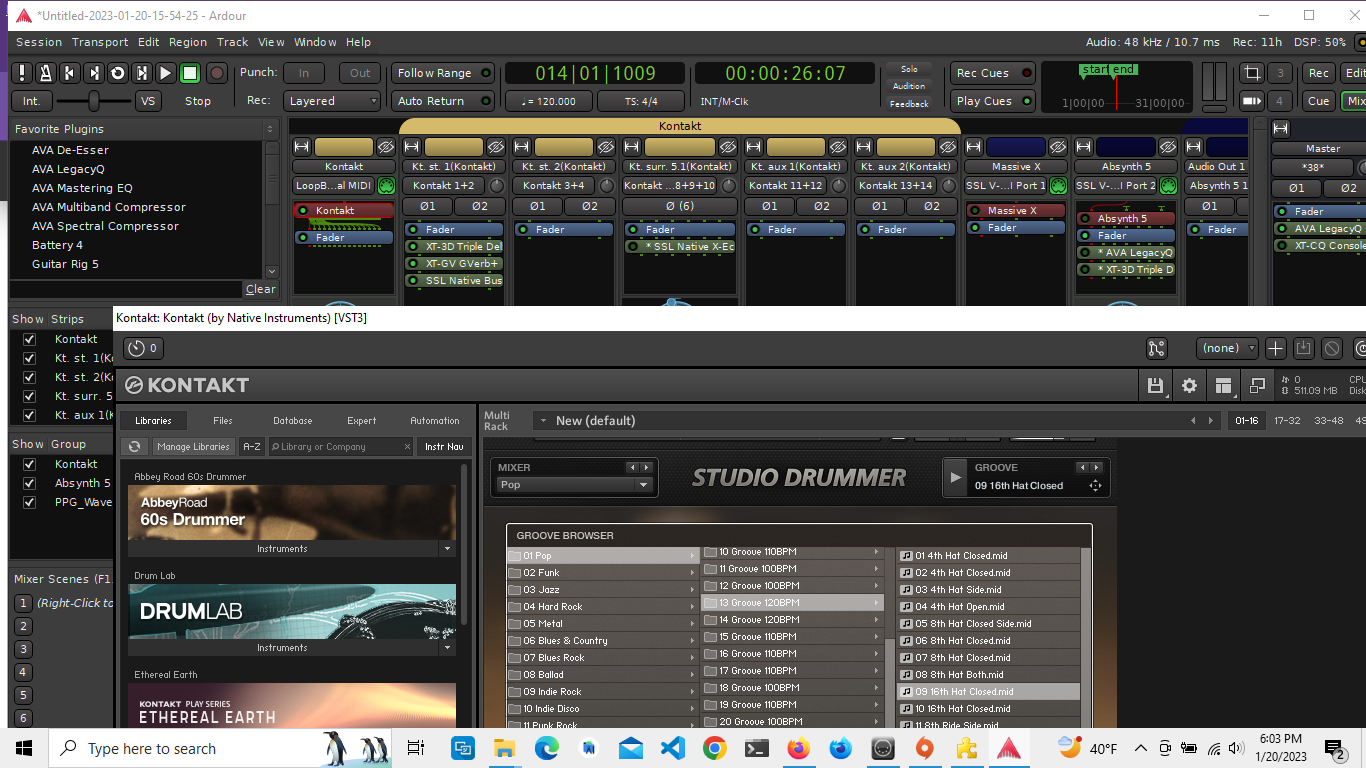Click the plus icon beside preset dropdown
Image resolution: width=1366 pixels, height=768 pixels.
[x=1275, y=348]
